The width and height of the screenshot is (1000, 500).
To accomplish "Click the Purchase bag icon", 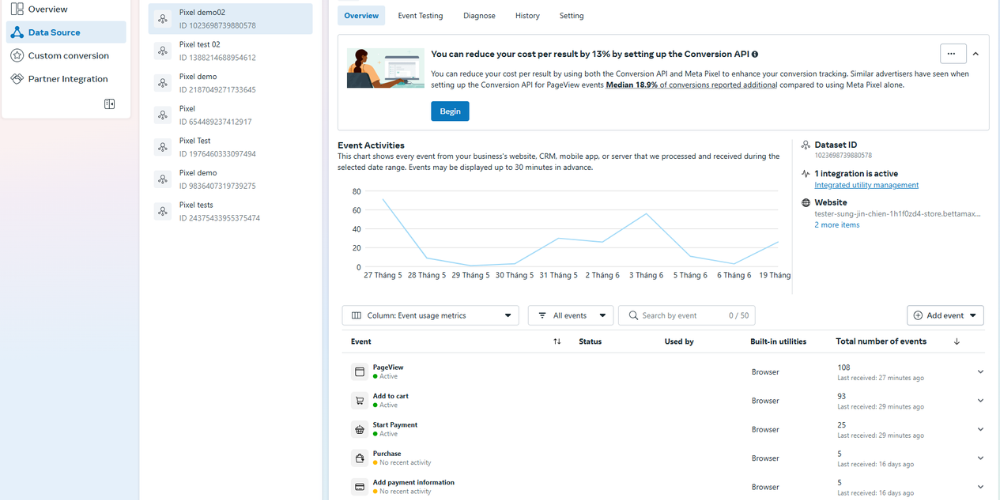I will coord(360,458).
